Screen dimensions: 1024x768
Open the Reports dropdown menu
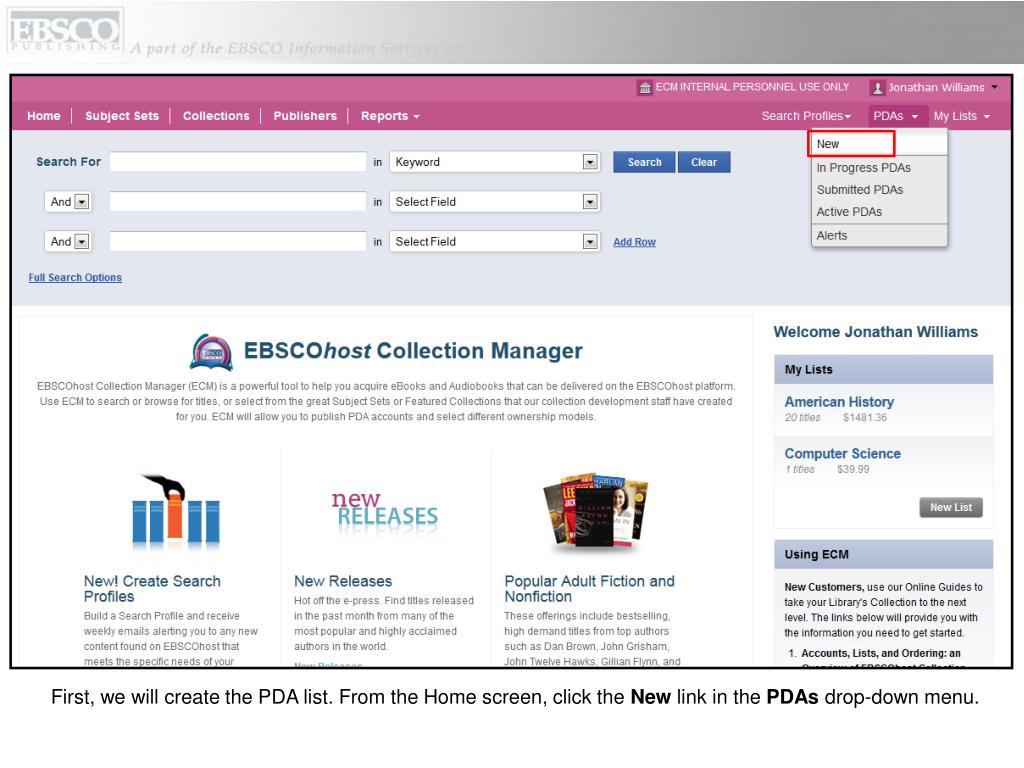click(390, 116)
